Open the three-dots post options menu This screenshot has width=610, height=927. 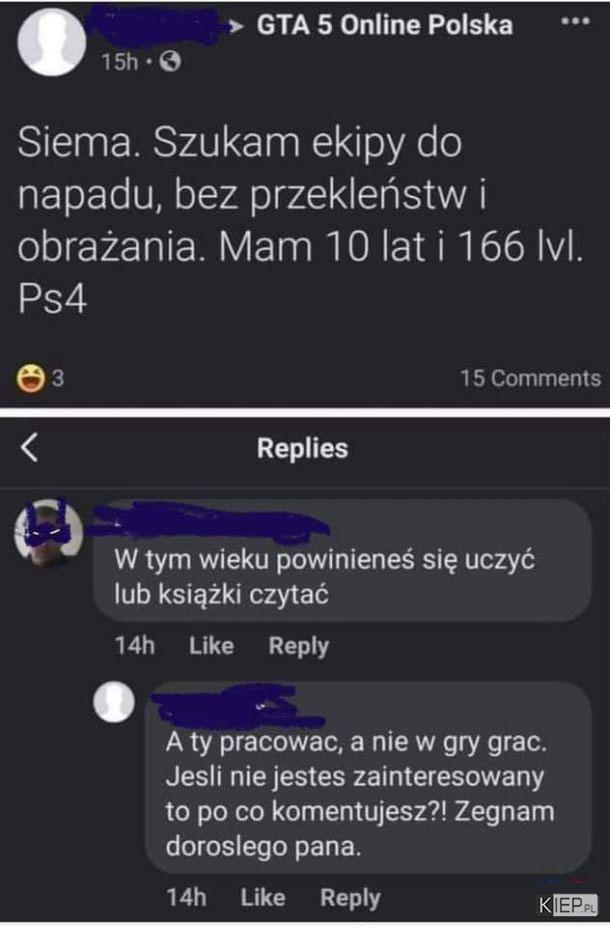575,21
